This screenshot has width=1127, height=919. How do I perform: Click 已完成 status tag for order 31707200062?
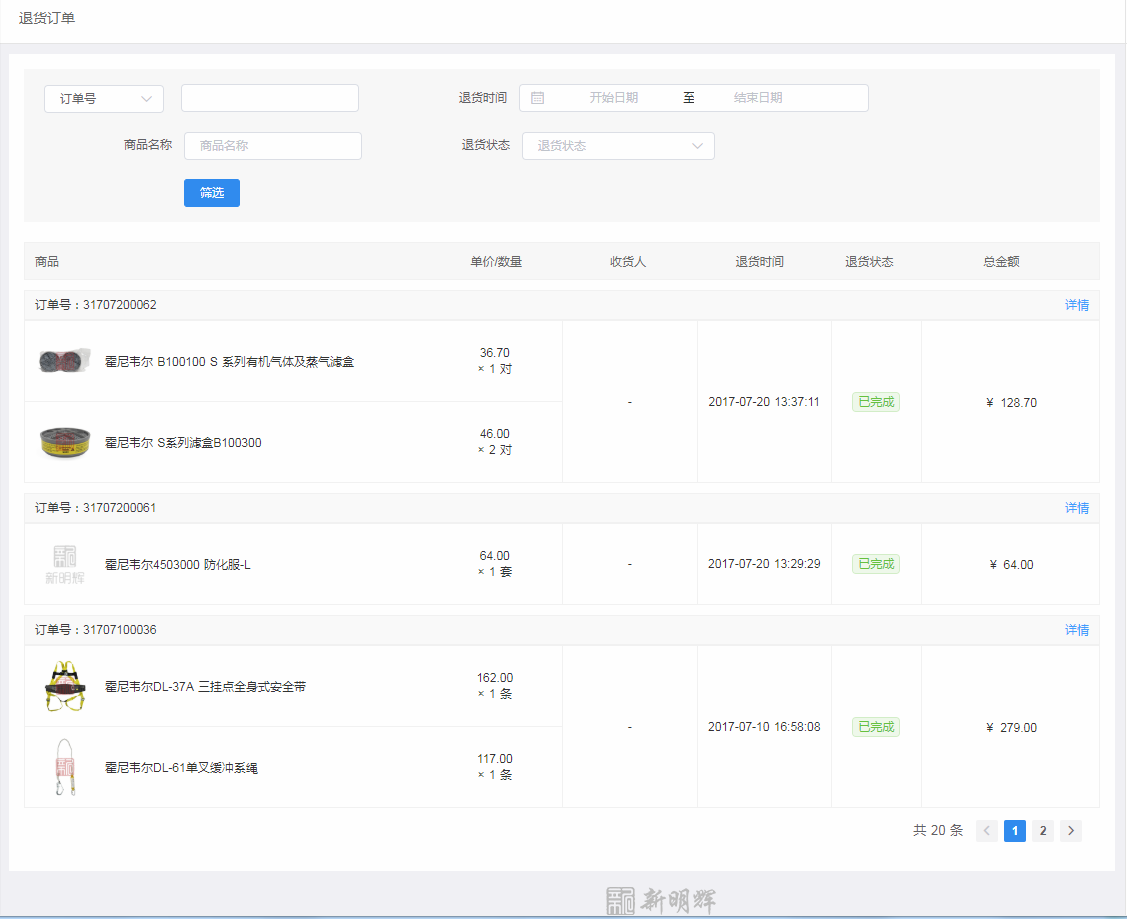[x=876, y=402]
